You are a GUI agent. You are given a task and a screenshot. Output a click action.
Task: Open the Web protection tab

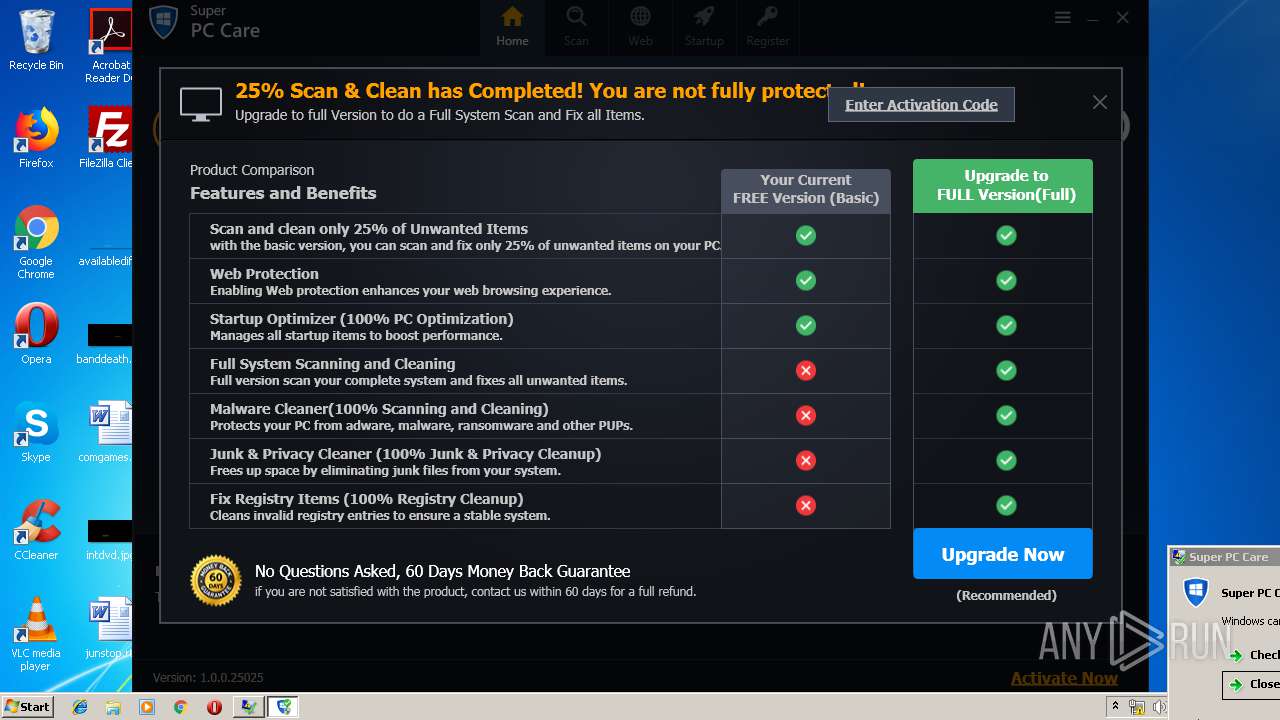tap(640, 27)
